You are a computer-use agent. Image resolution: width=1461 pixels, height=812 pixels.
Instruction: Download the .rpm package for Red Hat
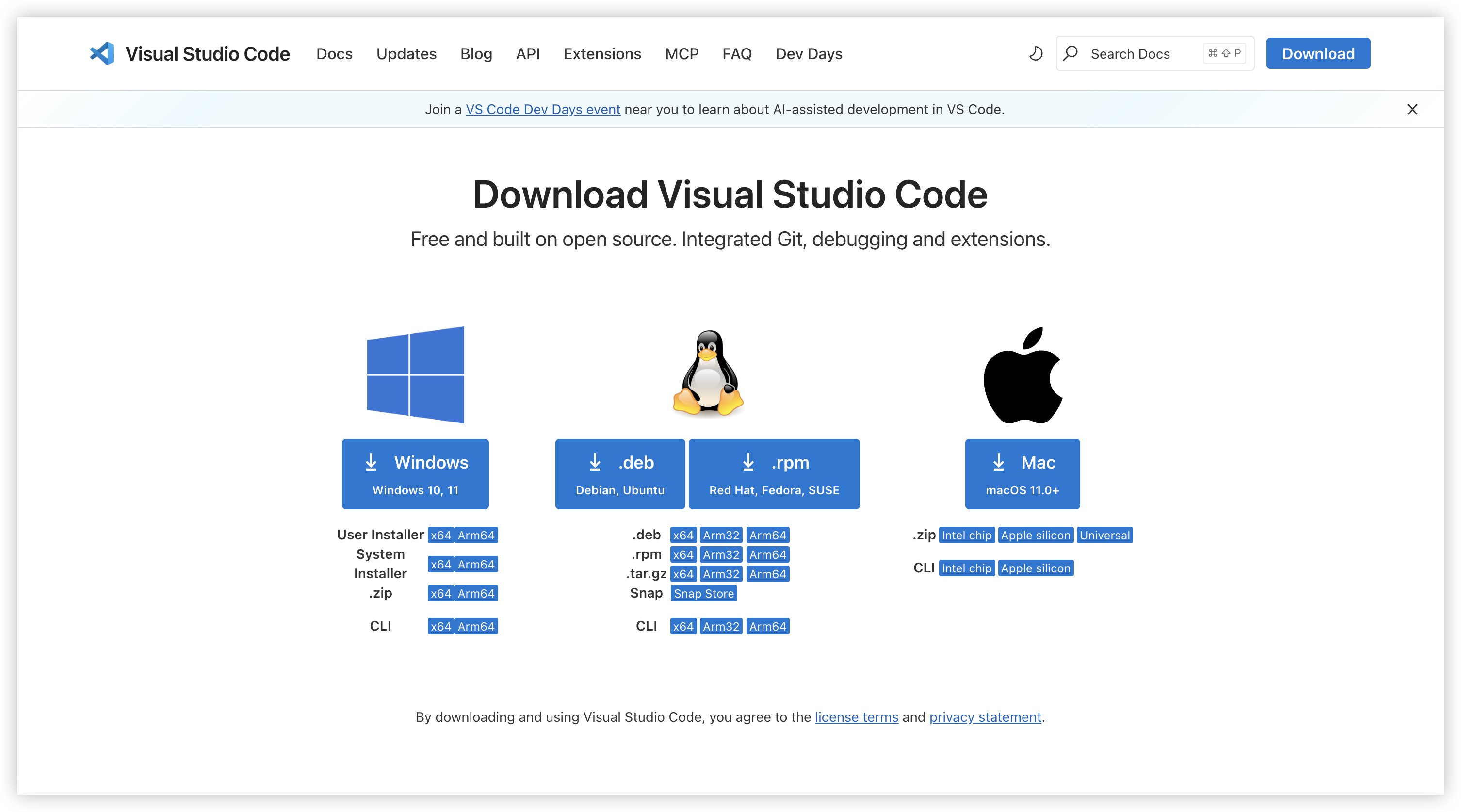click(774, 474)
